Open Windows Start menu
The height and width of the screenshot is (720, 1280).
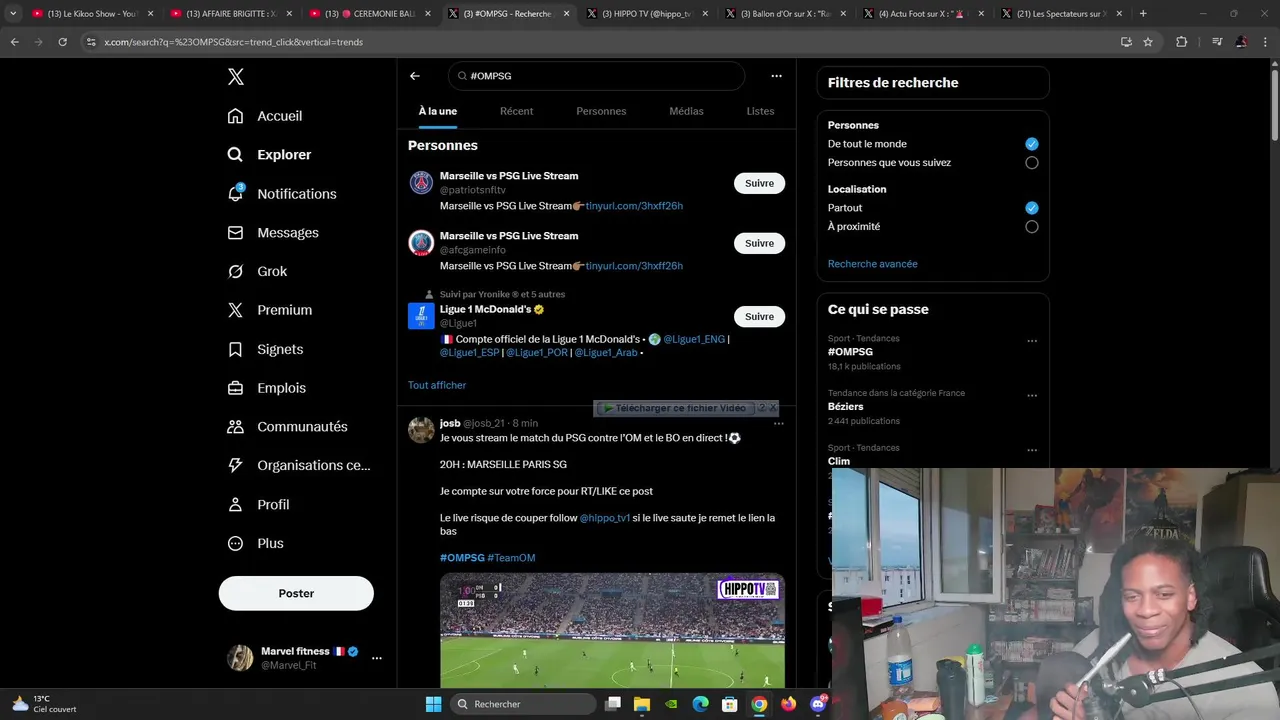click(x=433, y=704)
